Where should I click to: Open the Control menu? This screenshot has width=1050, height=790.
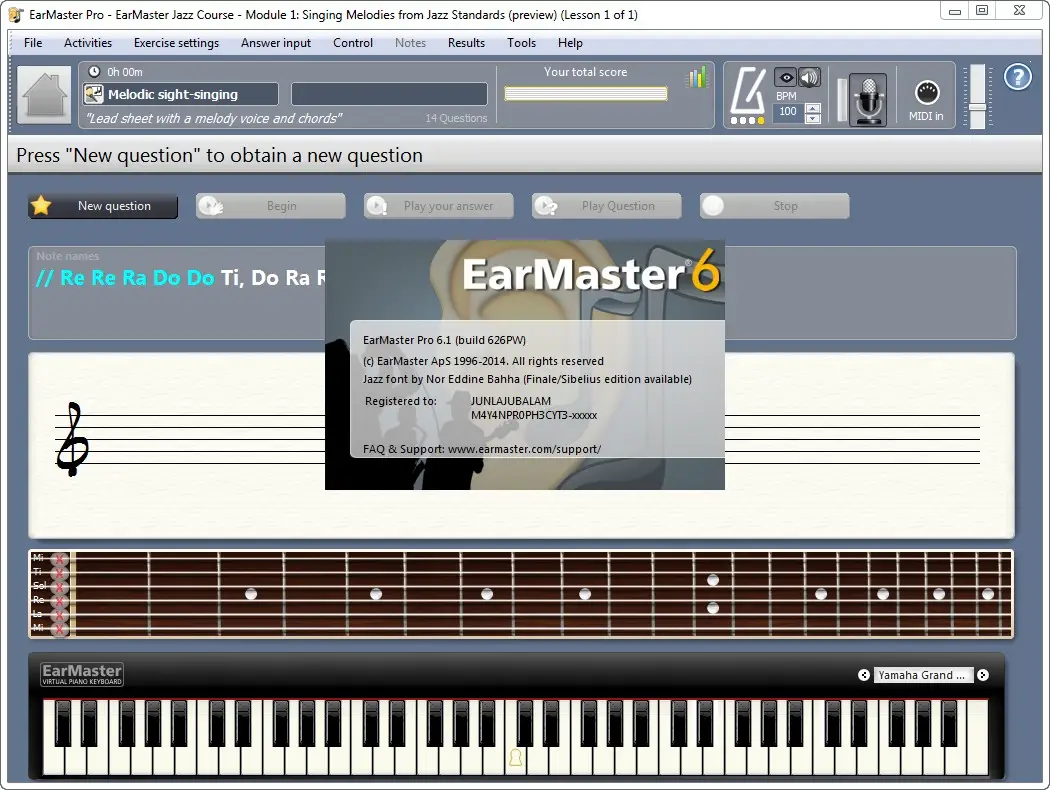click(353, 43)
